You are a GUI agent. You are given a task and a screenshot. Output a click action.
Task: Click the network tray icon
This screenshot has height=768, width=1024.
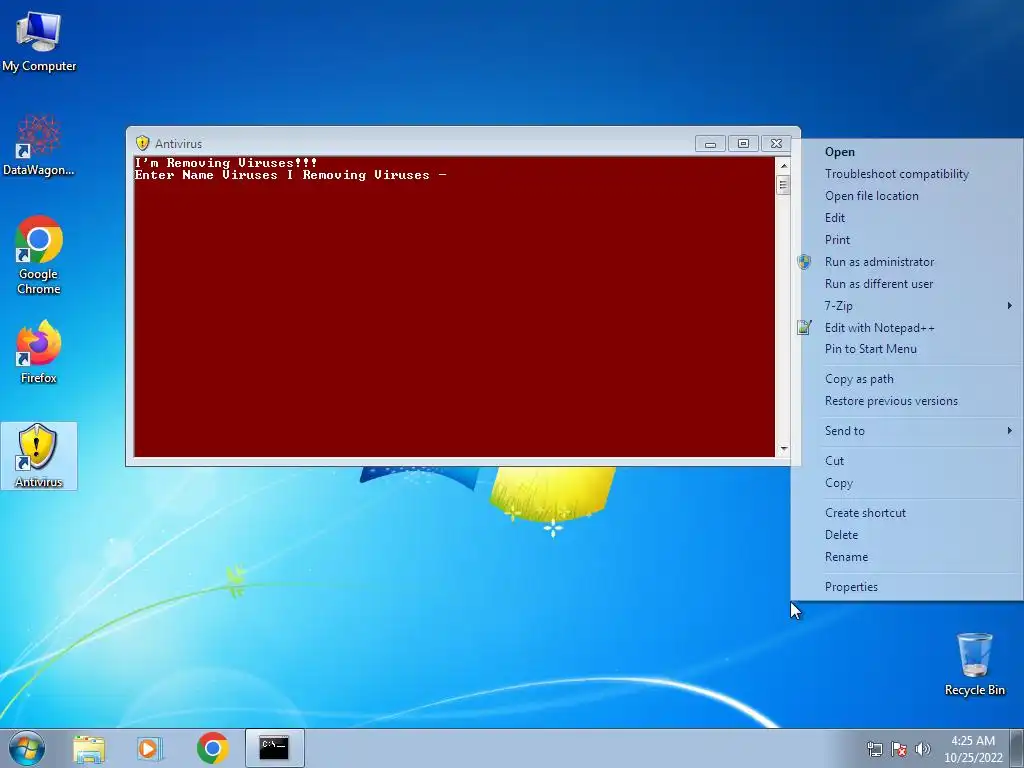[874, 749]
